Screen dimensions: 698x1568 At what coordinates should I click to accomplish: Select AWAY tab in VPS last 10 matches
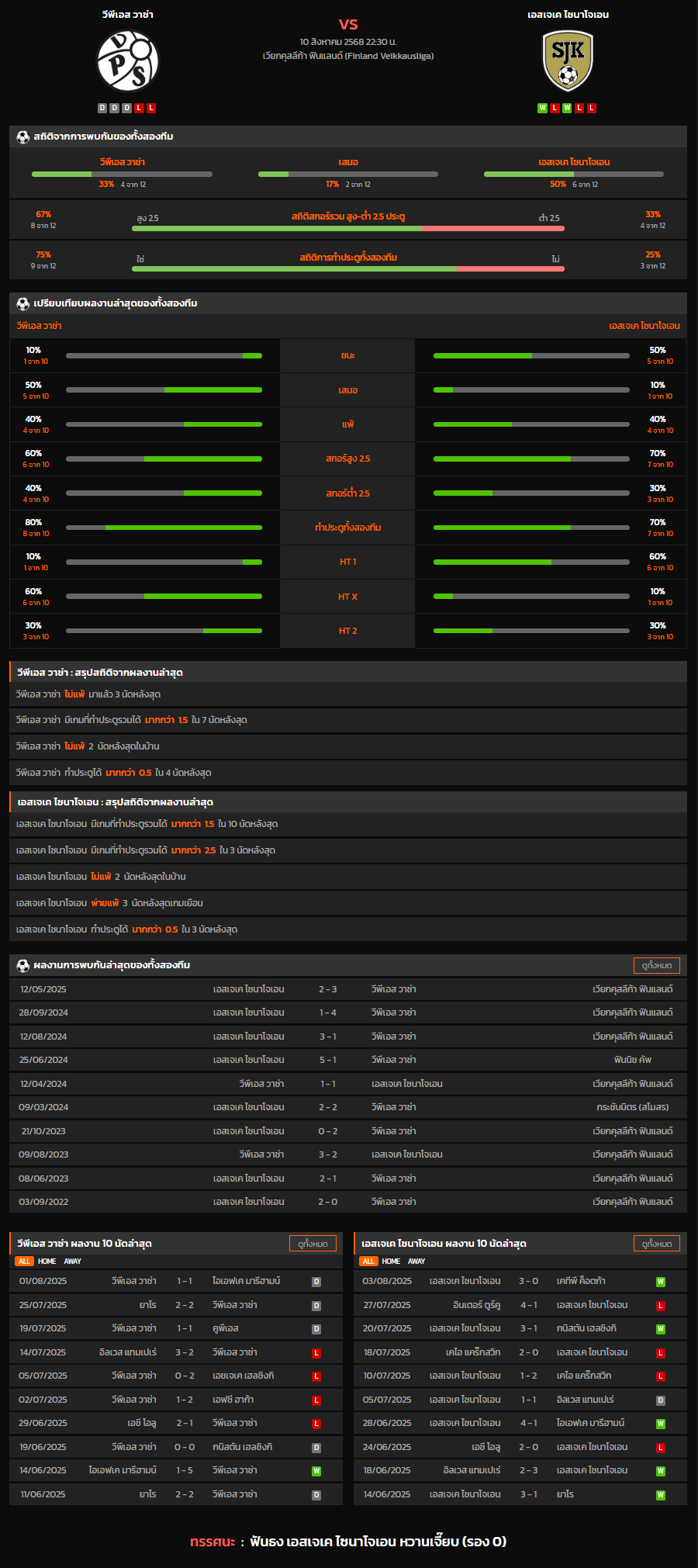73,1262
